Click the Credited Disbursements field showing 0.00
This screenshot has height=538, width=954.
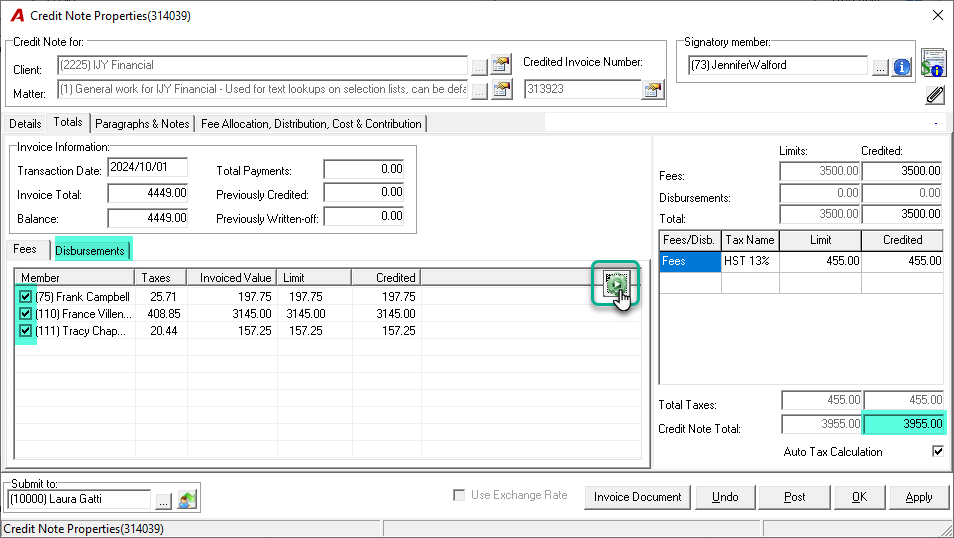[x=902, y=193]
